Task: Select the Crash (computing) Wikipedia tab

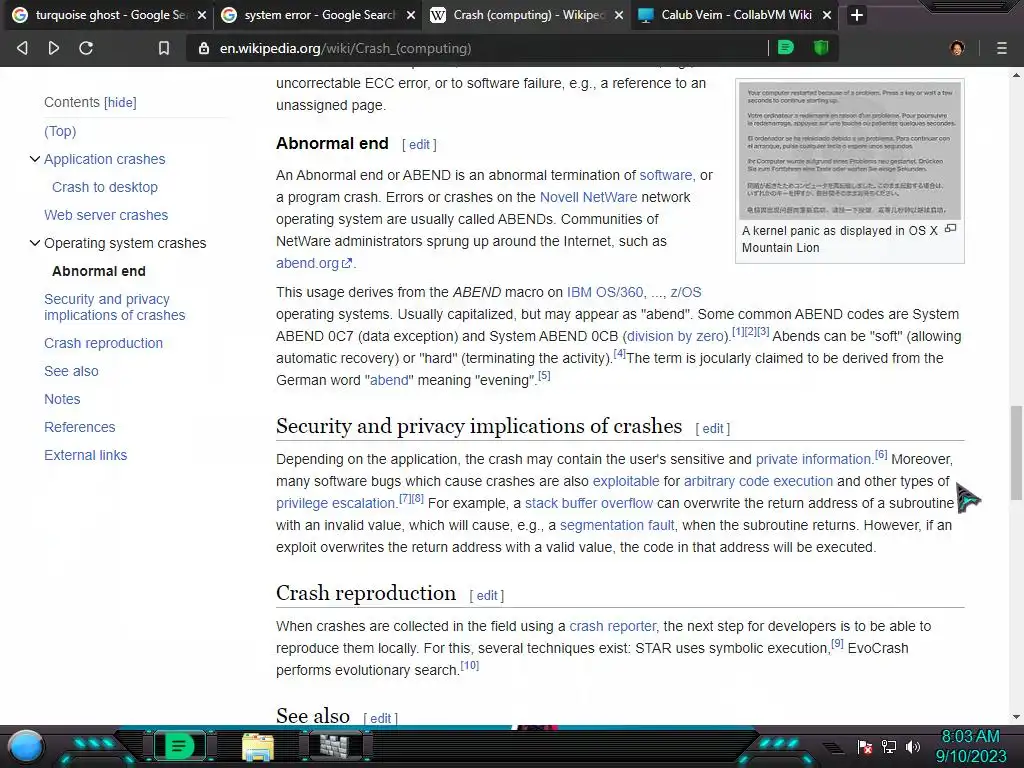Action: [526, 15]
